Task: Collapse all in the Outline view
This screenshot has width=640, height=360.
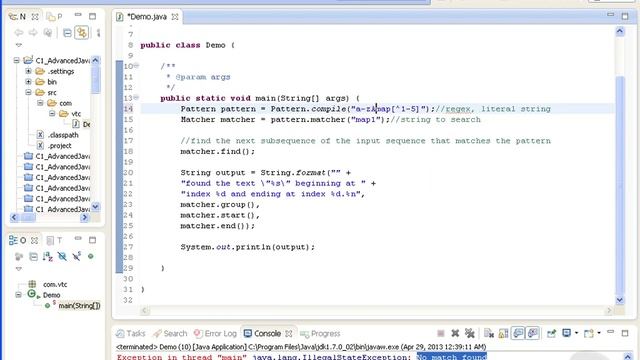Action: point(33,256)
